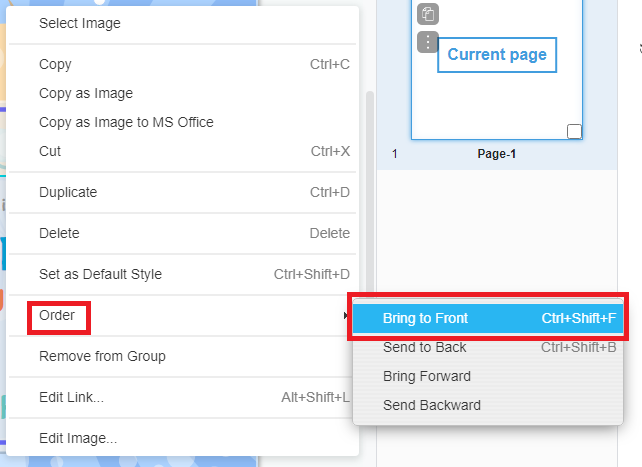The height and width of the screenshot is (467, 642).
Task: Cut the selected image
Action: pos(50,151)
